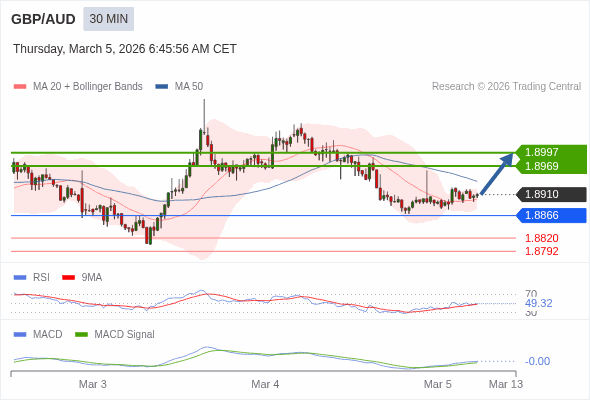Click the MACD legend label
This screenshot has width=590, height=400.
coord(48,335)
